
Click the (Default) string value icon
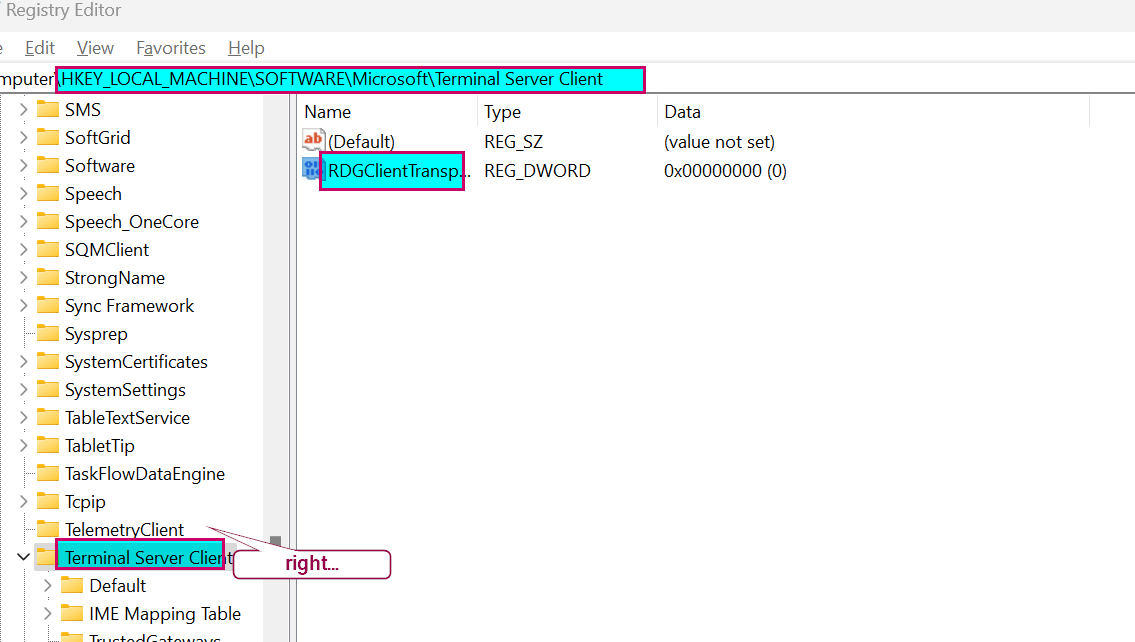[313, 140]
